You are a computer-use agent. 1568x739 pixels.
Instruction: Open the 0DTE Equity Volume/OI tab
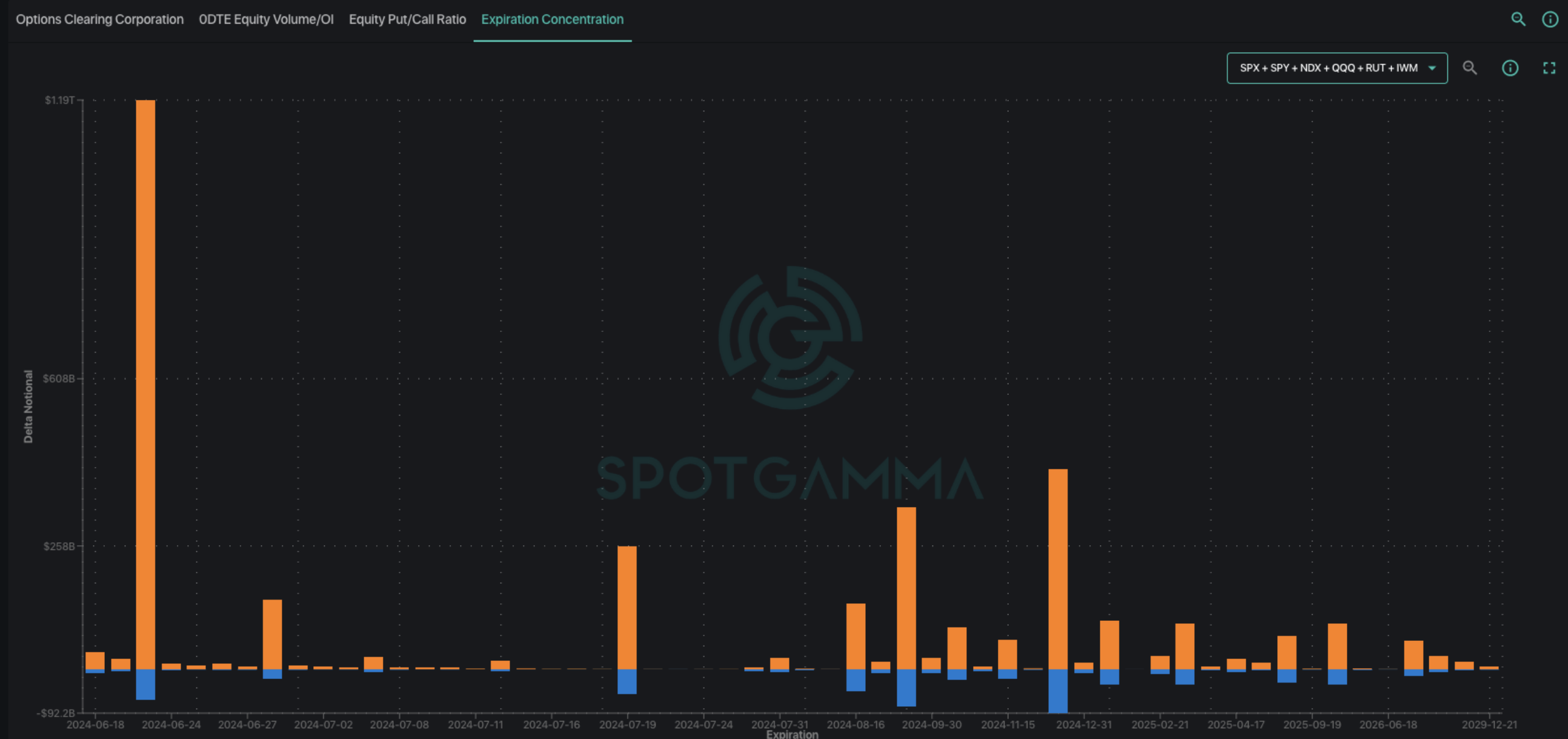tap(266, 19)
